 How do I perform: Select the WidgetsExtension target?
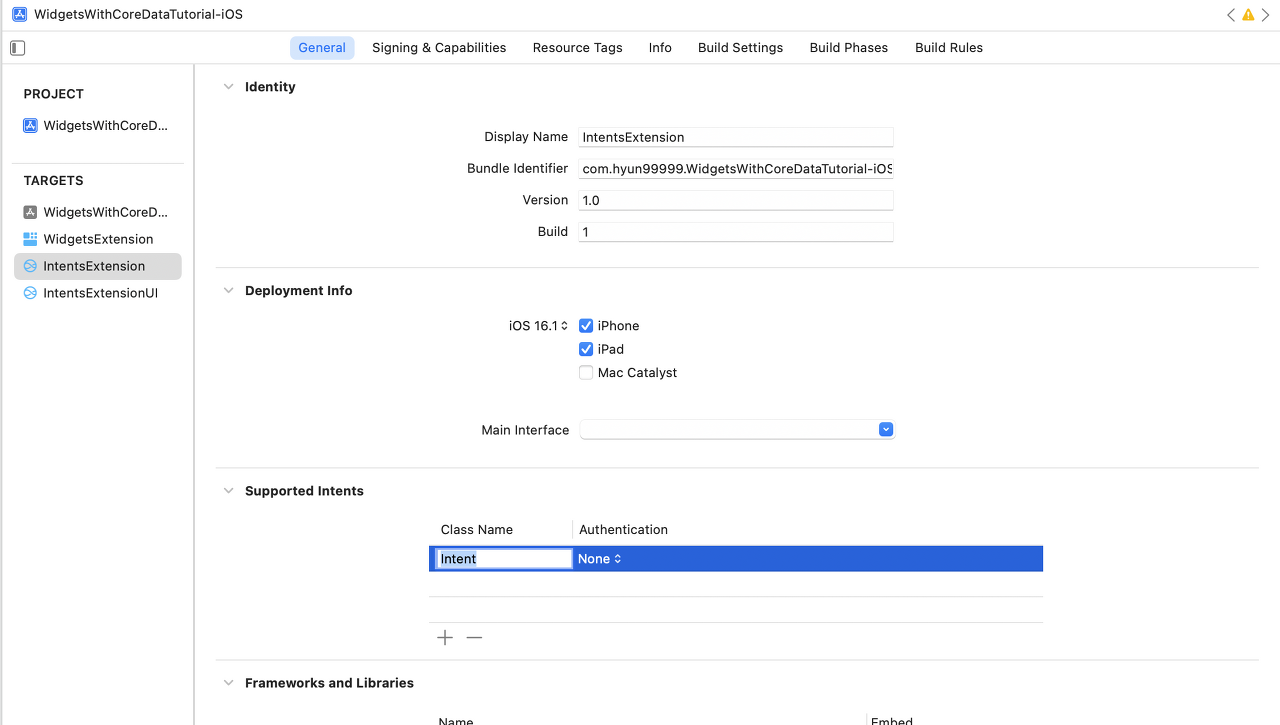tap(98, 239)
